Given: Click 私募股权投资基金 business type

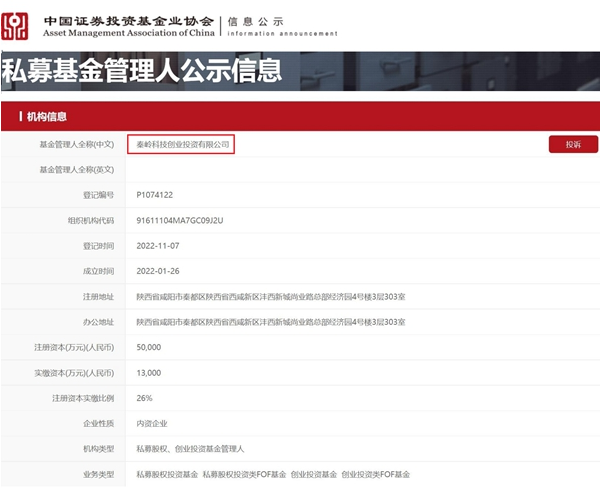Looking at the screenshot, I should tap(167, 474).
